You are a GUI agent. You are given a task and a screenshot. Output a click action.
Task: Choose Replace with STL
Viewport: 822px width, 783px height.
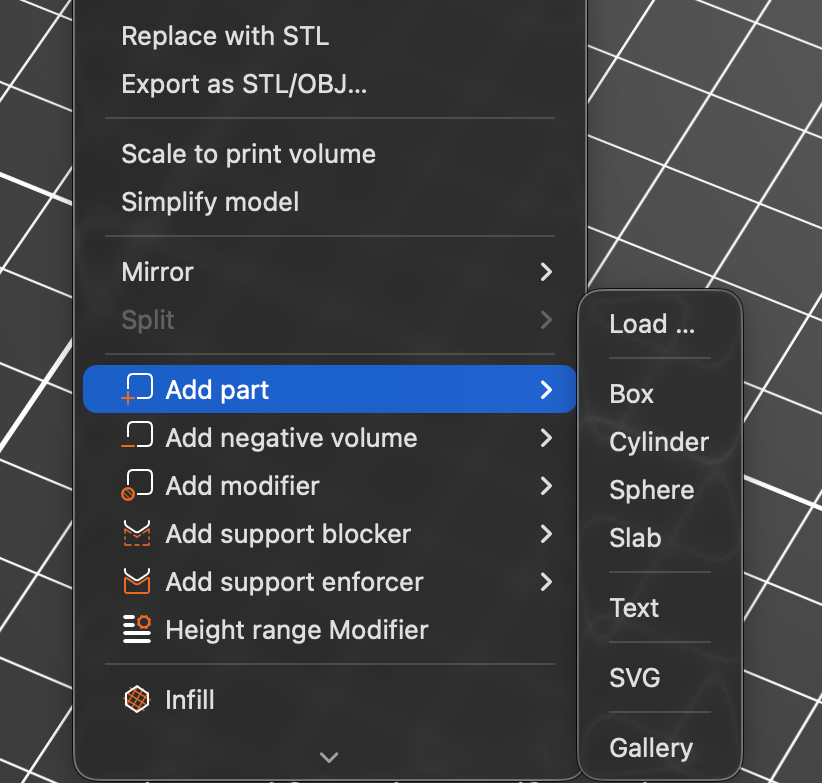tap(330, 36)
